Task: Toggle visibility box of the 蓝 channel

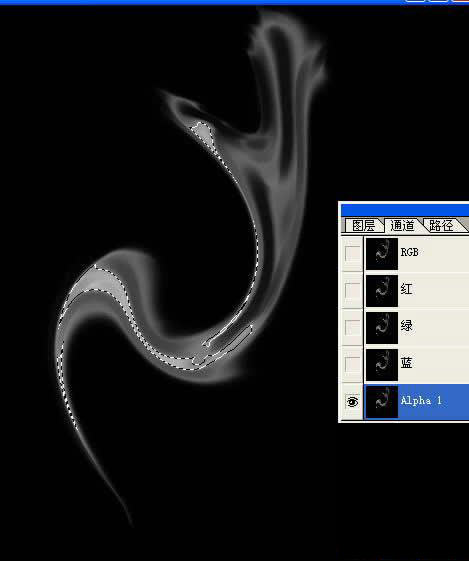Action: point(352,365)
